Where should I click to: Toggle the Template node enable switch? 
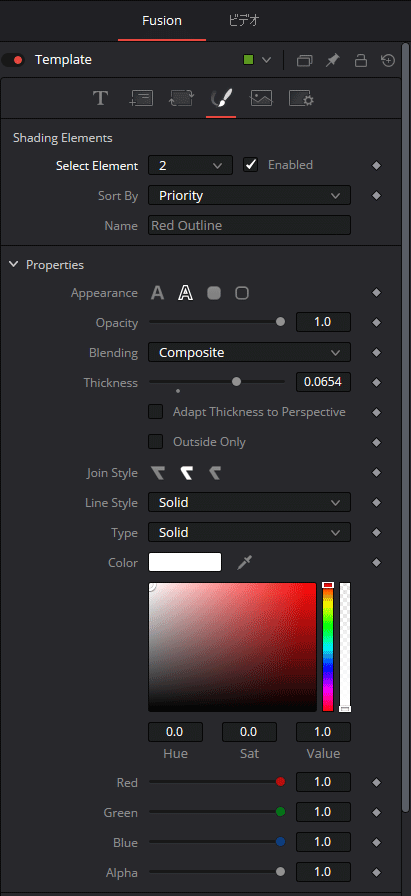(x=14, y=60)
